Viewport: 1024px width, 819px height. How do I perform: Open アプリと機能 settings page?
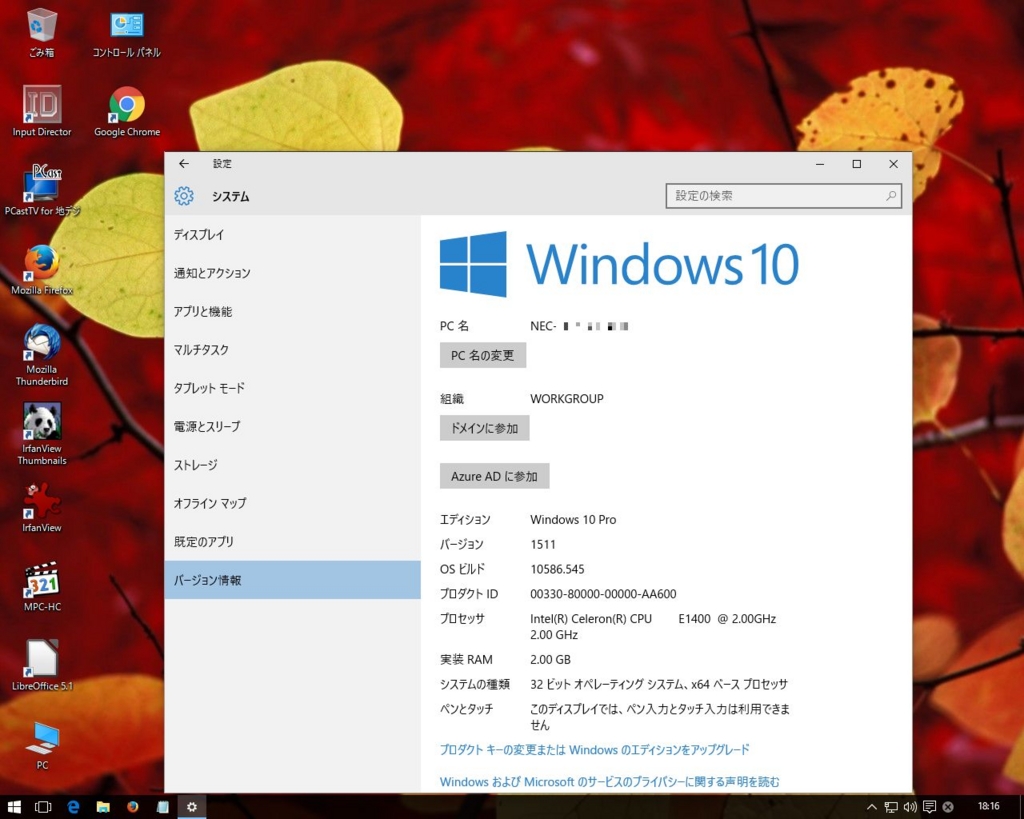pos(293,312)
